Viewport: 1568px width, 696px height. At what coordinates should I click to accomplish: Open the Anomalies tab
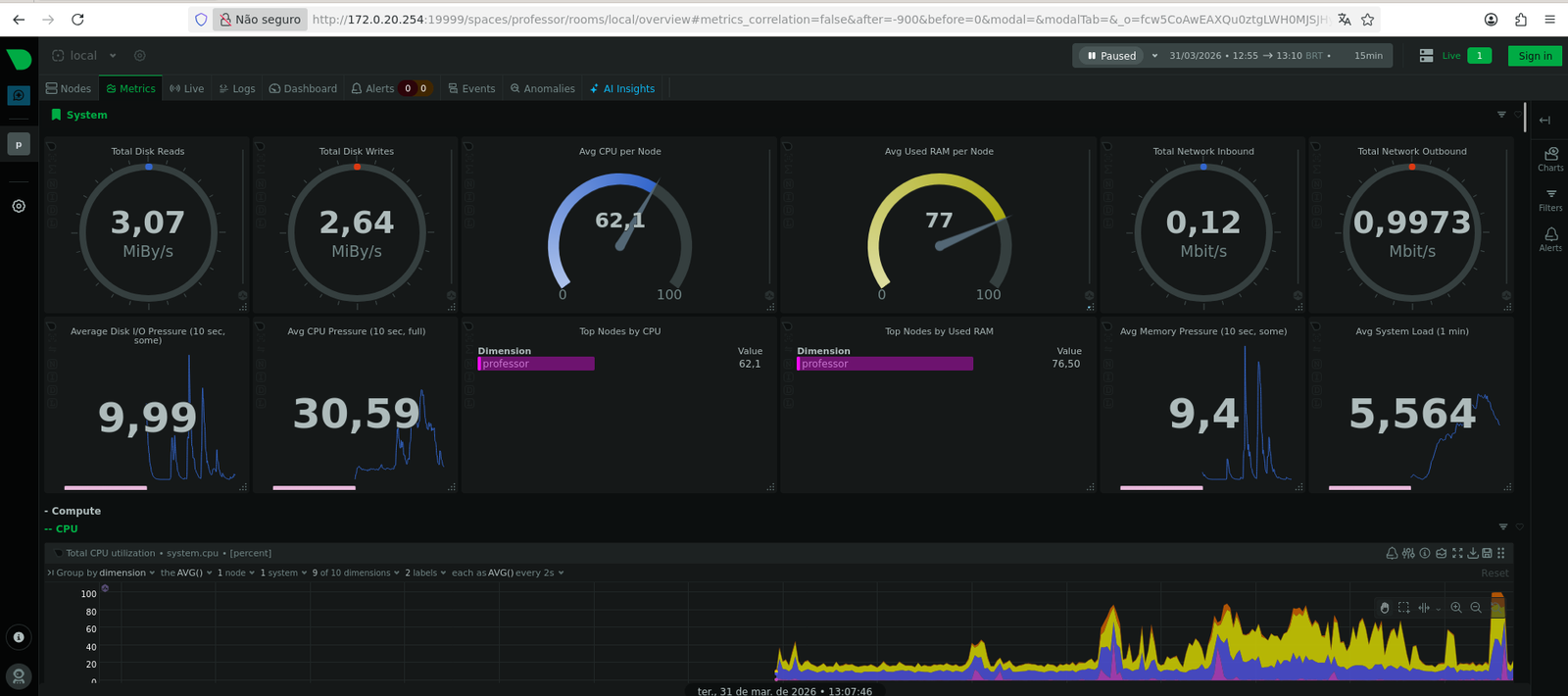point(543,88)
